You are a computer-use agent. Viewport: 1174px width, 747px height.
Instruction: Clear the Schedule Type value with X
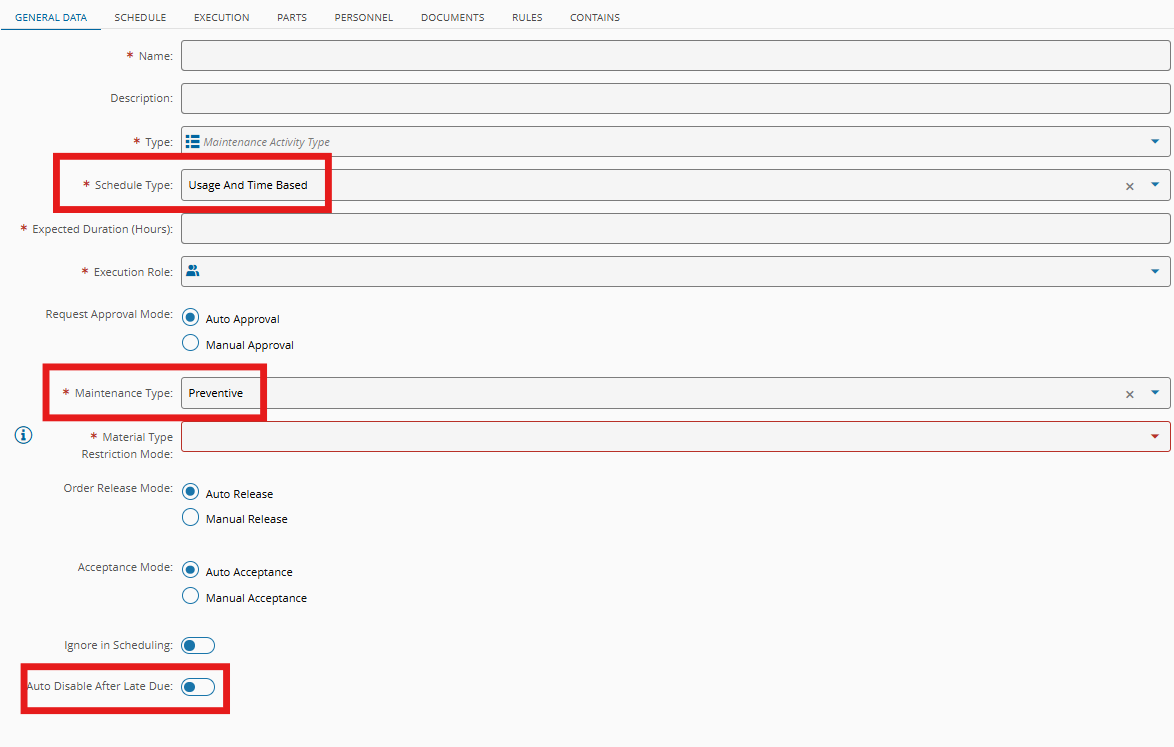click(1130, 186)
